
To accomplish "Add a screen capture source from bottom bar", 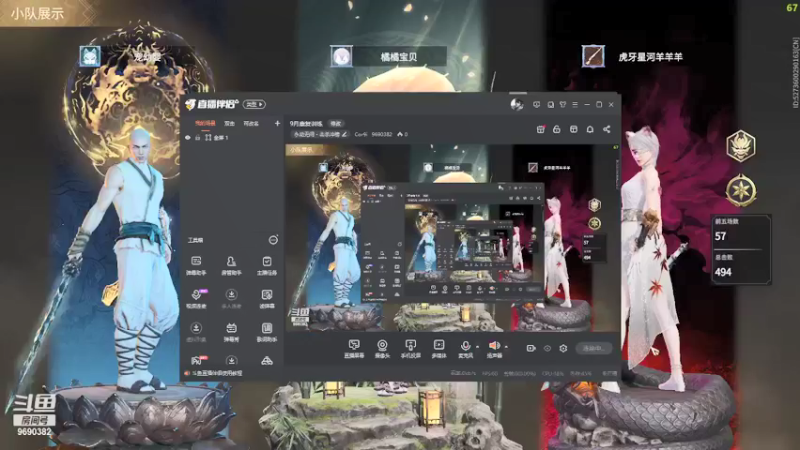I will [x=354, y=348].
